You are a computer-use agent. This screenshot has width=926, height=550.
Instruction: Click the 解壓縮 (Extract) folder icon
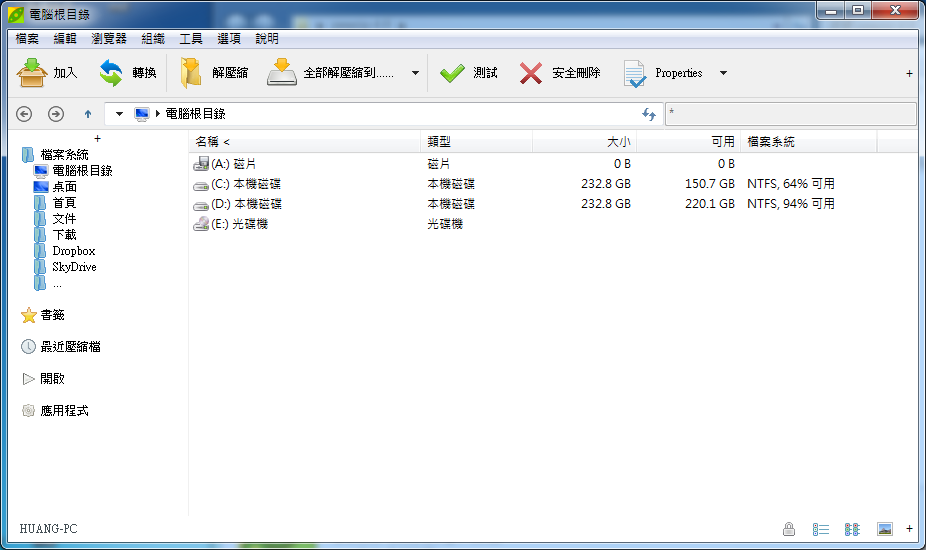tap(191, 73)
